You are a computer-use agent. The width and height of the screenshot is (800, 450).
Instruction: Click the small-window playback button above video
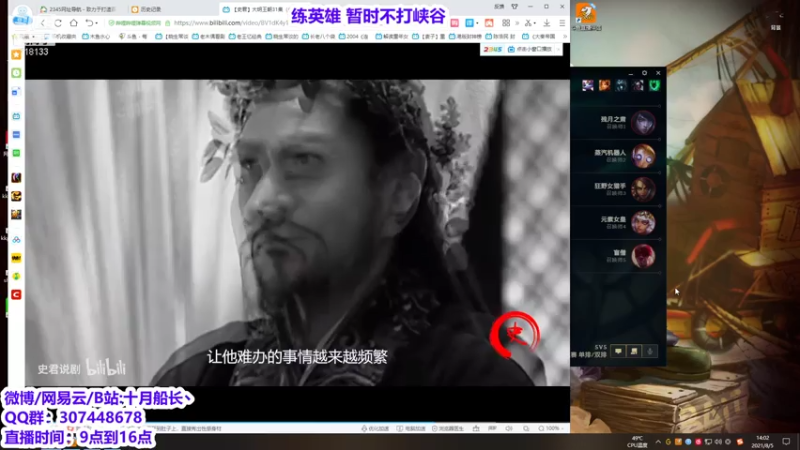(530, 49)
